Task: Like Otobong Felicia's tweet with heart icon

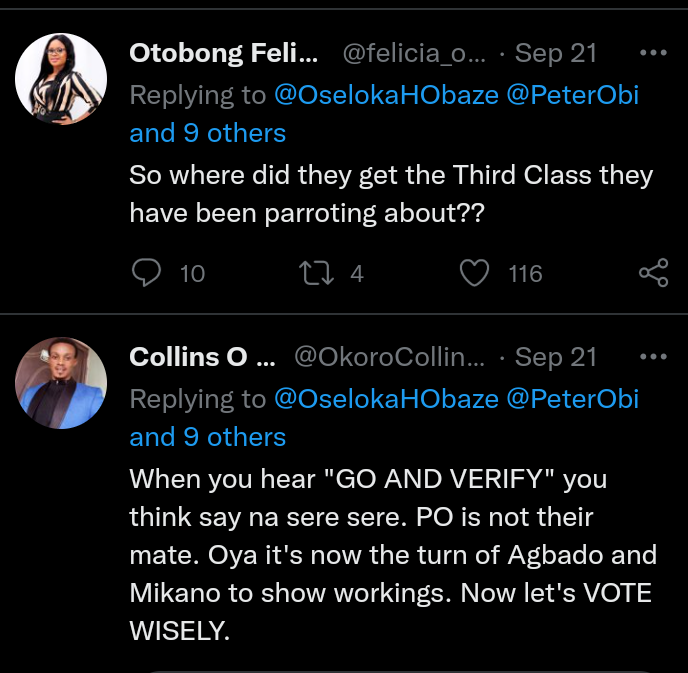Action: point(476,273)
